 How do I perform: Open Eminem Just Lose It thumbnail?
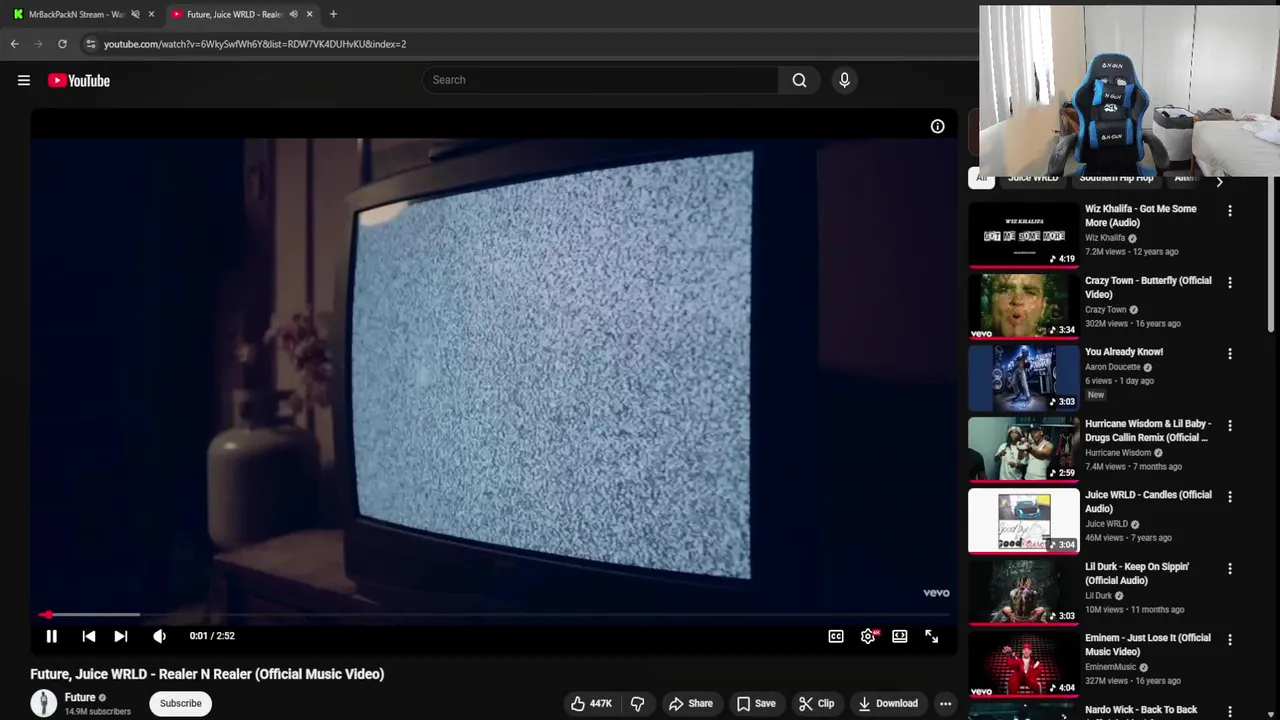click(1024, 664)
